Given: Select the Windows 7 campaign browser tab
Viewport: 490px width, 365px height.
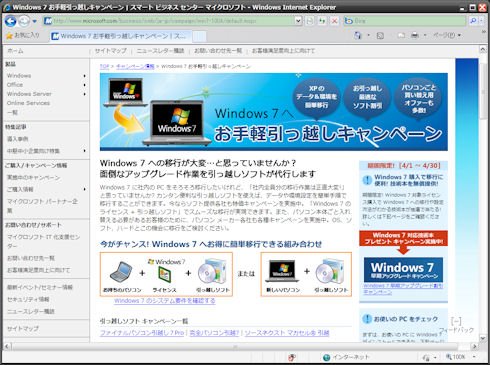Looking at the screenshot, I should tap(121, 36).
